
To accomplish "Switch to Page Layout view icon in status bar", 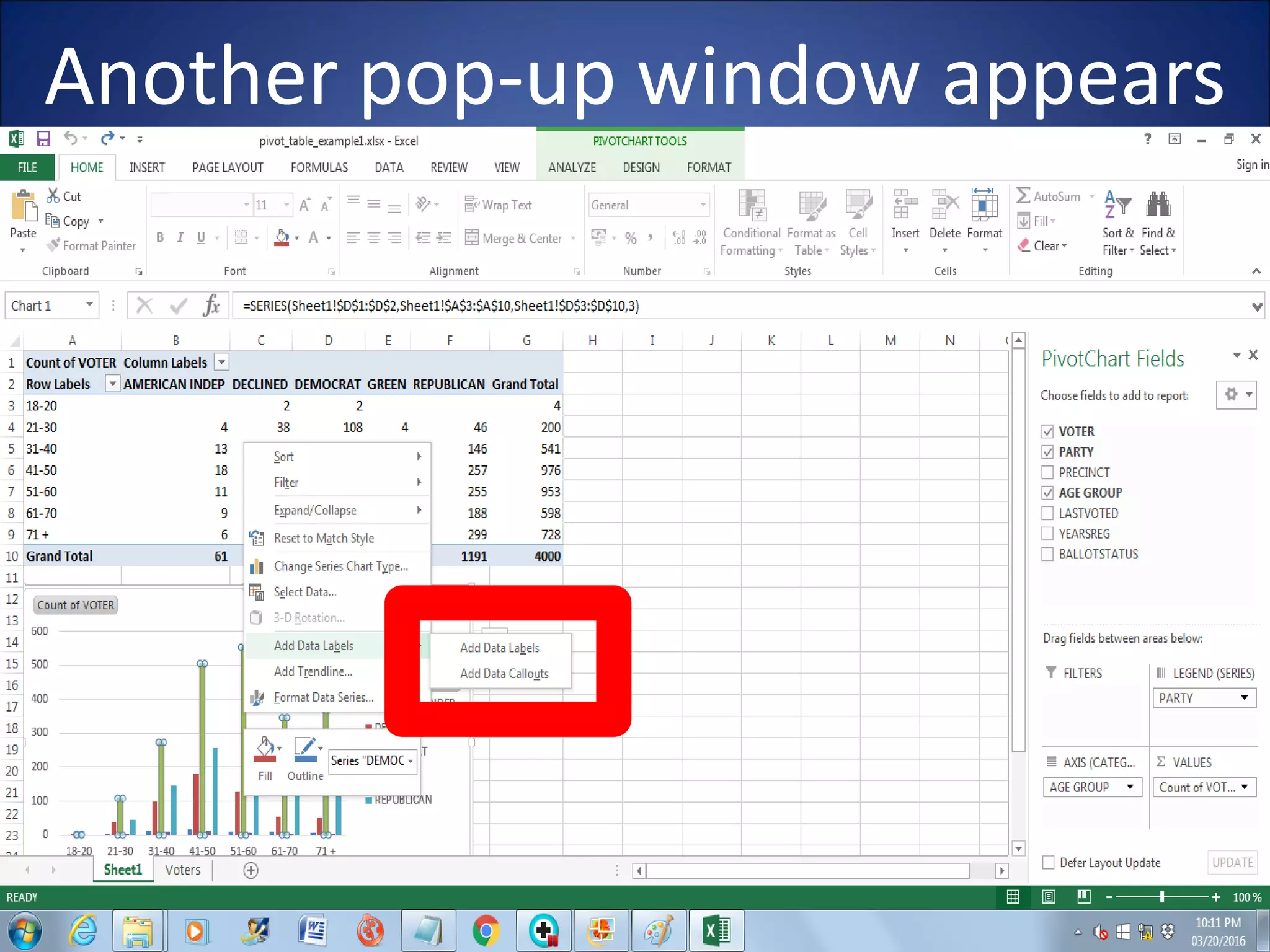I will (1049, 897).
